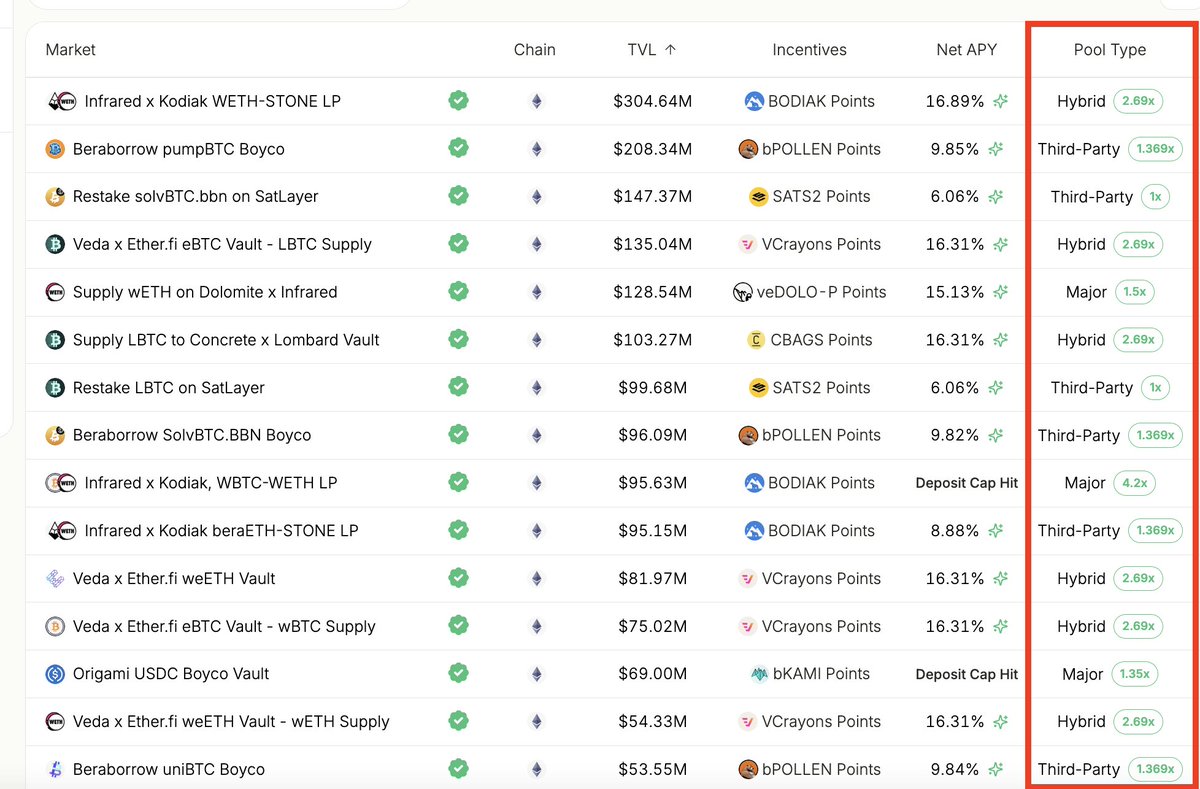This screenshot has height=789, width=1200.
Task: Click the Pool Type column header
Action: point(1109,49)
